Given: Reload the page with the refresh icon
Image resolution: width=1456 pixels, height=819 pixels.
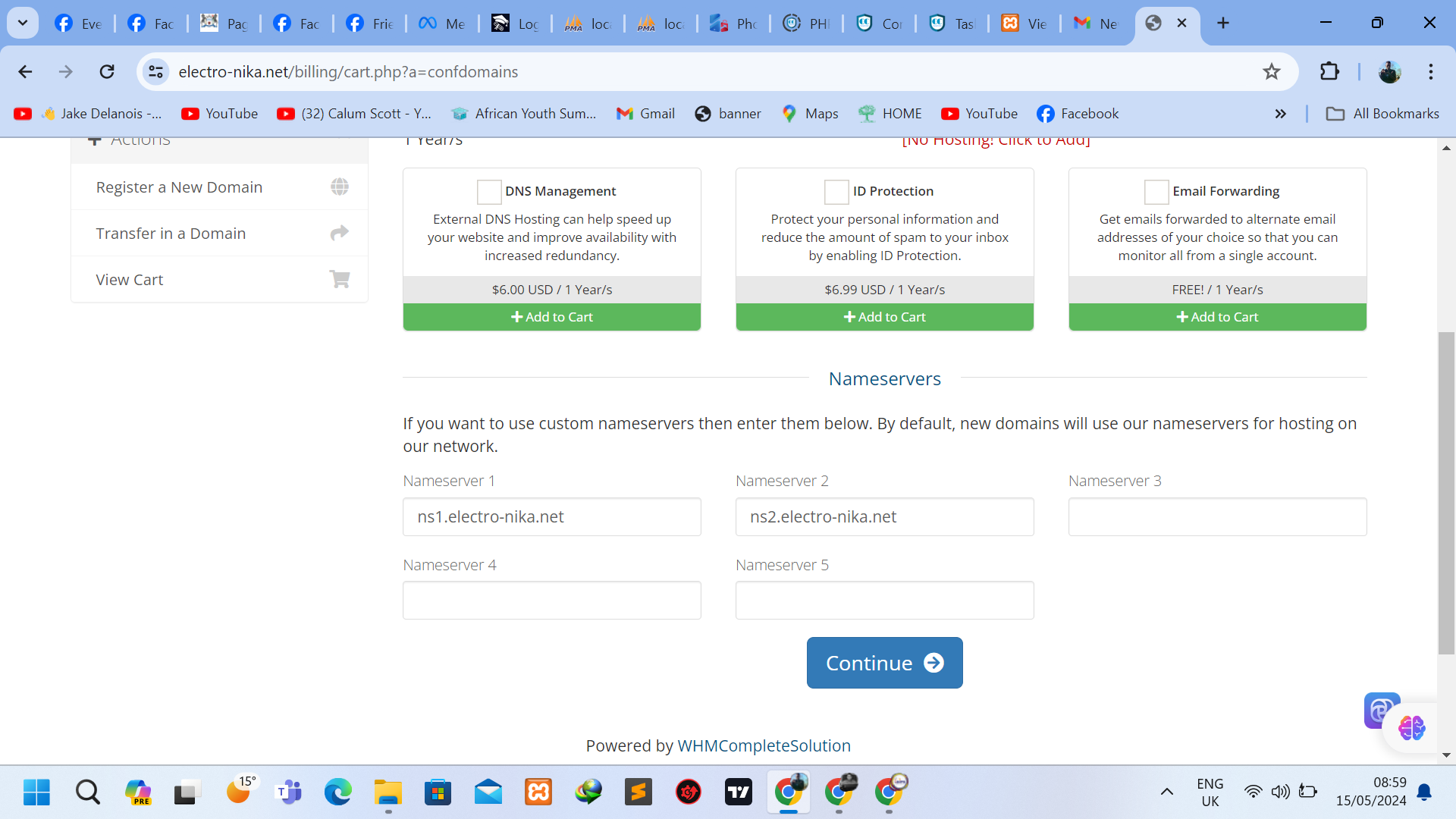Looking at the screenshot, I should tap(107, 72).
